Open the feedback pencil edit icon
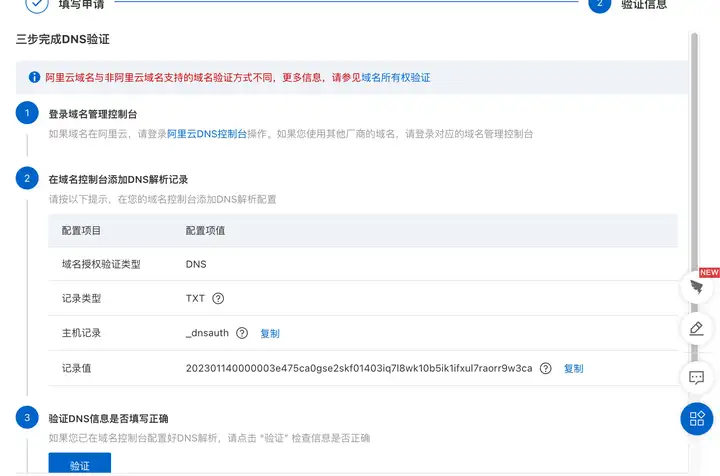Screen dimensions: 720x476 (x=697, y=328)
